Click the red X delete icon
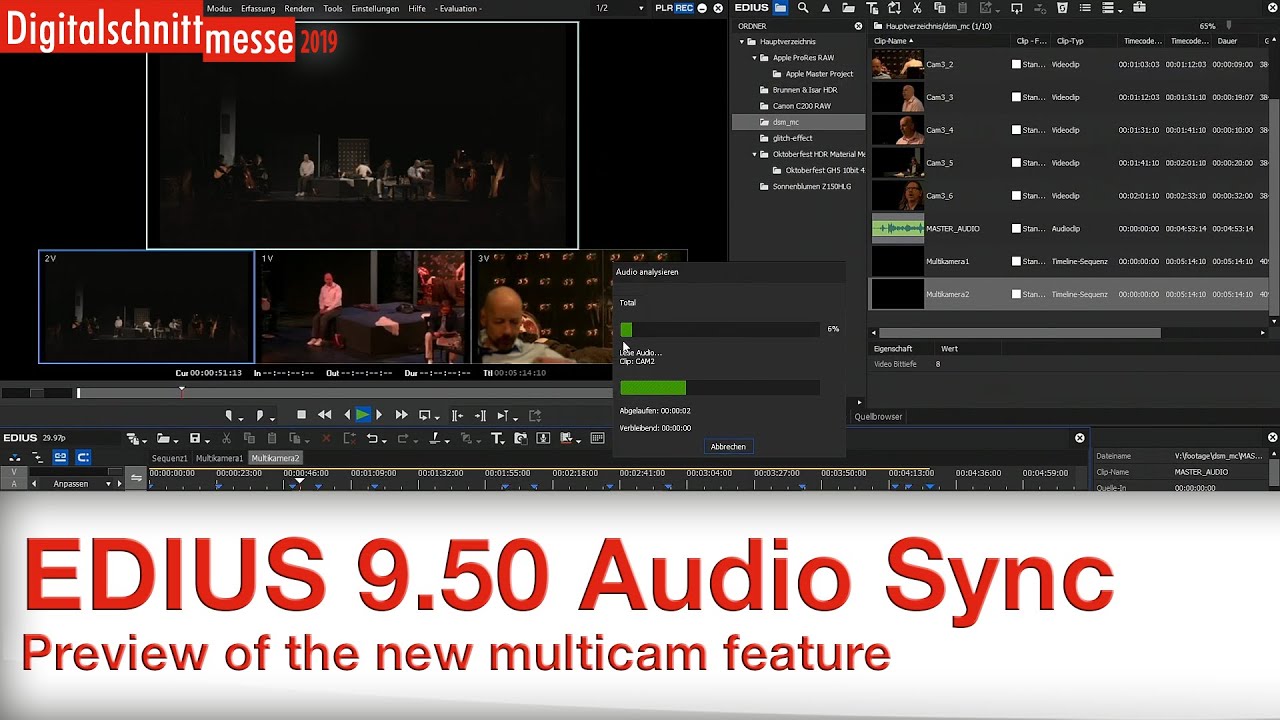 (326, 438)
